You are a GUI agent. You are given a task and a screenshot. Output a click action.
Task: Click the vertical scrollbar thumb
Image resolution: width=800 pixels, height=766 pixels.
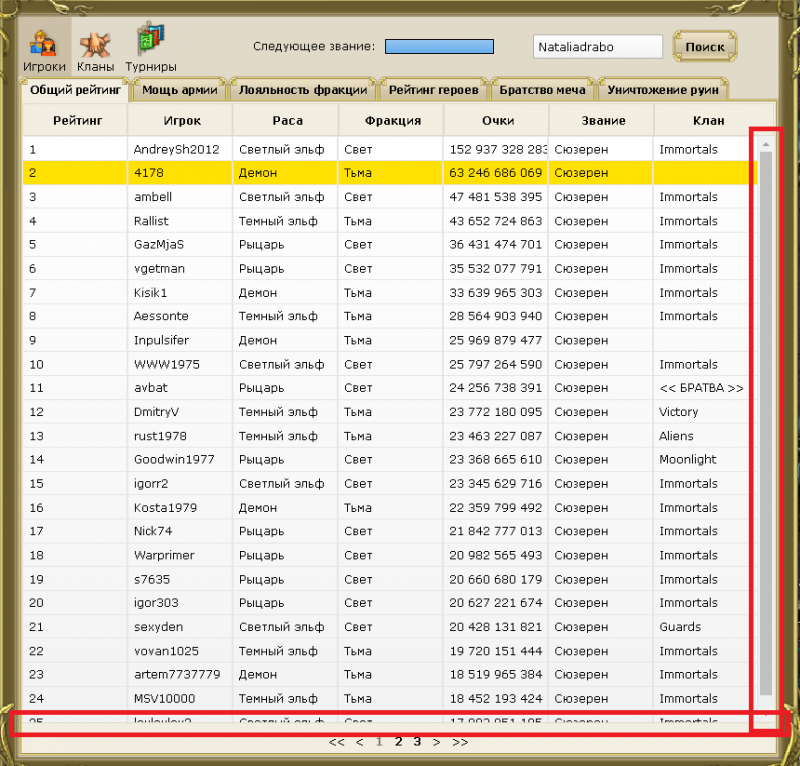pos(766,420)
